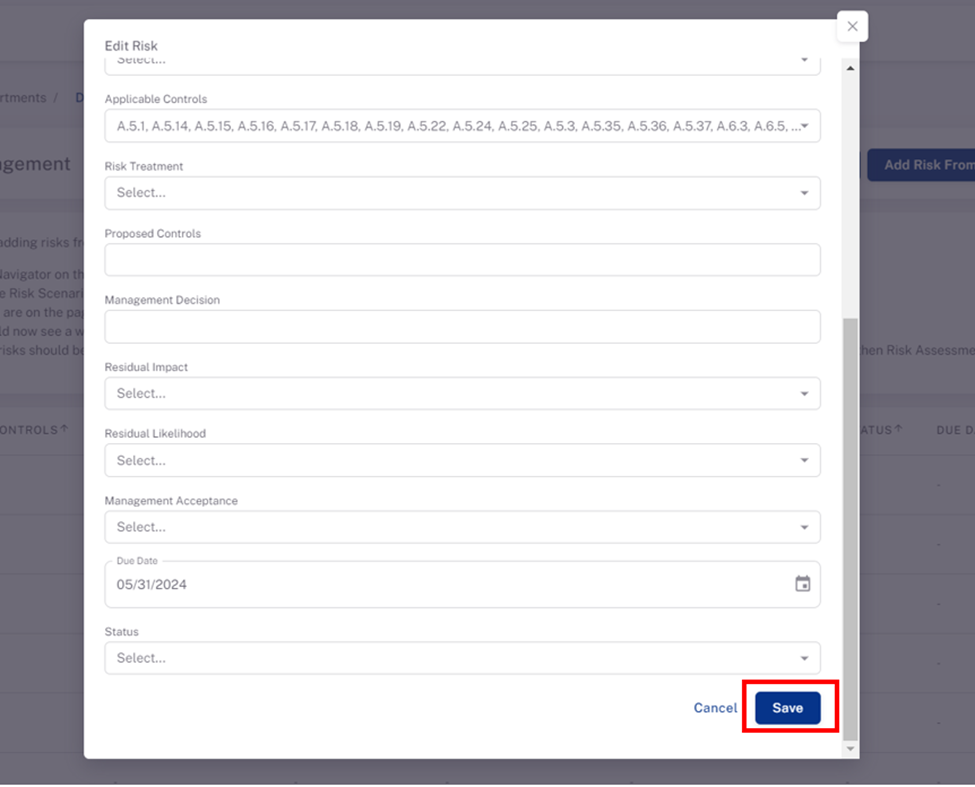
Task: Open the Applicable Controls dropdown
Action: point(462,126)
